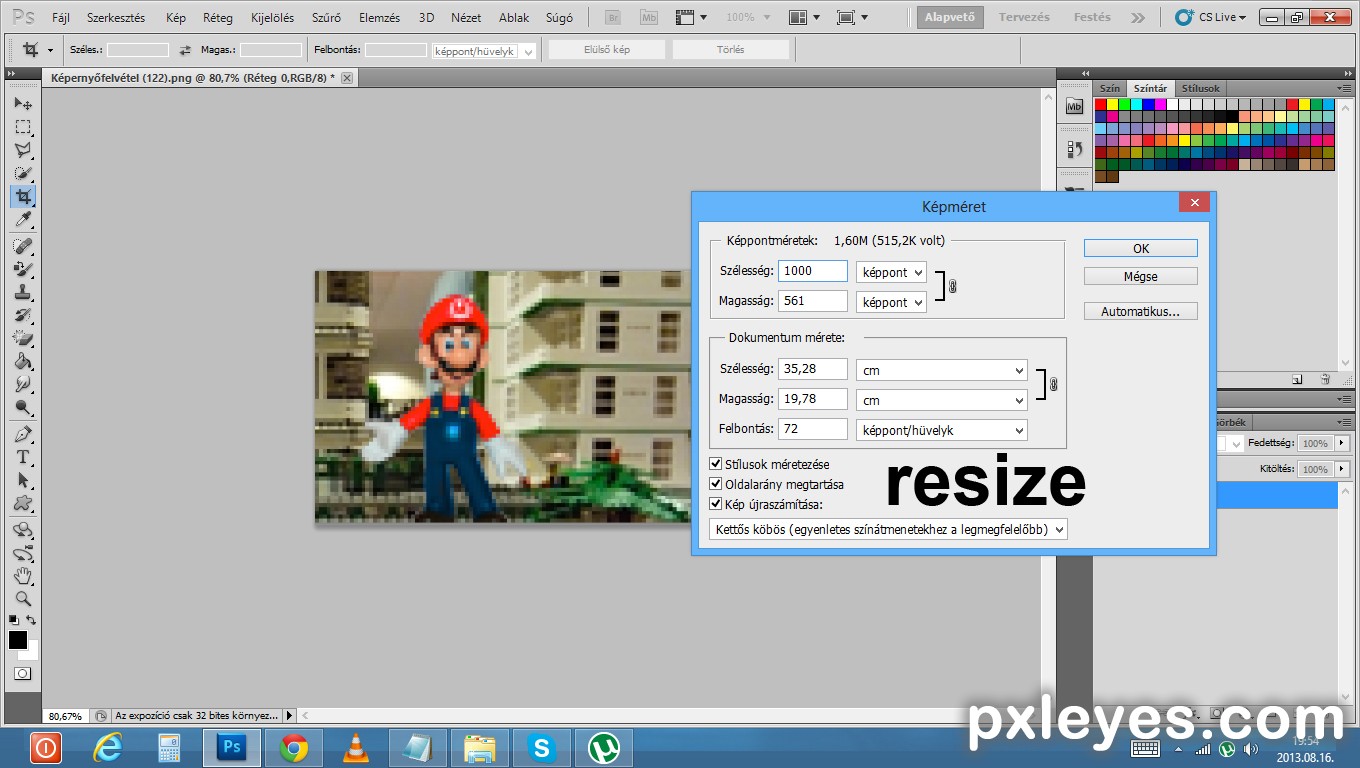Open the Kitöltés slider arrow
Screen dimensions: 1360x768
tap(1340, 469)
